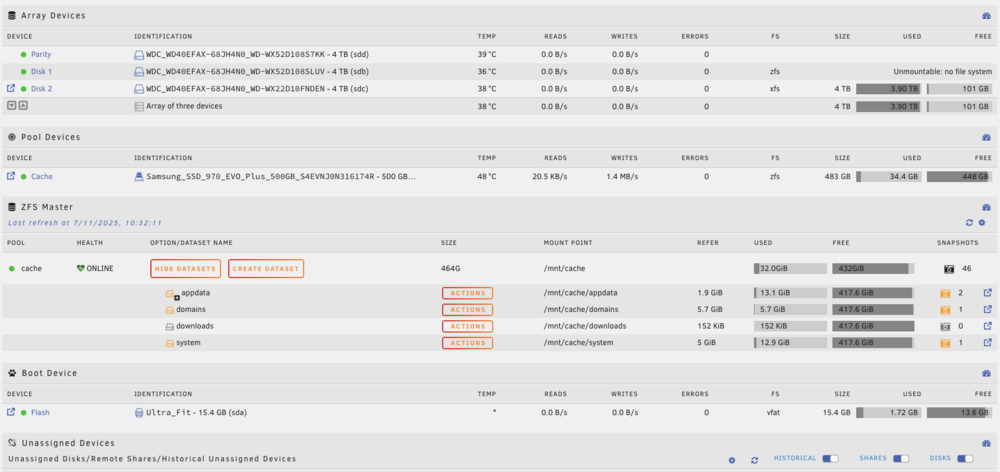Screen dimensions: 1000x472
Task: Open the dashboard gauge icon in Array Devices header
Action: point(986,15)
